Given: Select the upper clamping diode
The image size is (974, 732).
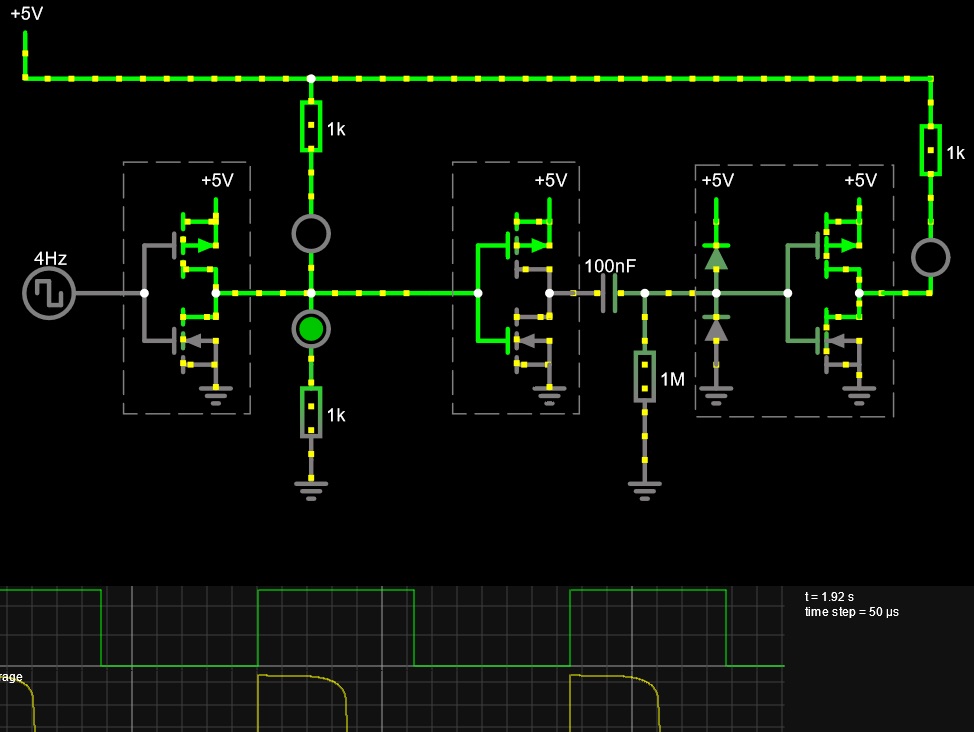Looking at the screenshot, I should 716,257.
